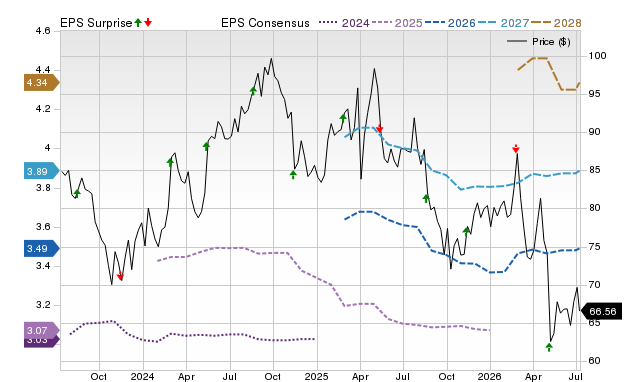Image resolution: width=640 pixels, height=382 pixels.
Task: Click the 85 label on the price axis
Action: coord(594,170)
